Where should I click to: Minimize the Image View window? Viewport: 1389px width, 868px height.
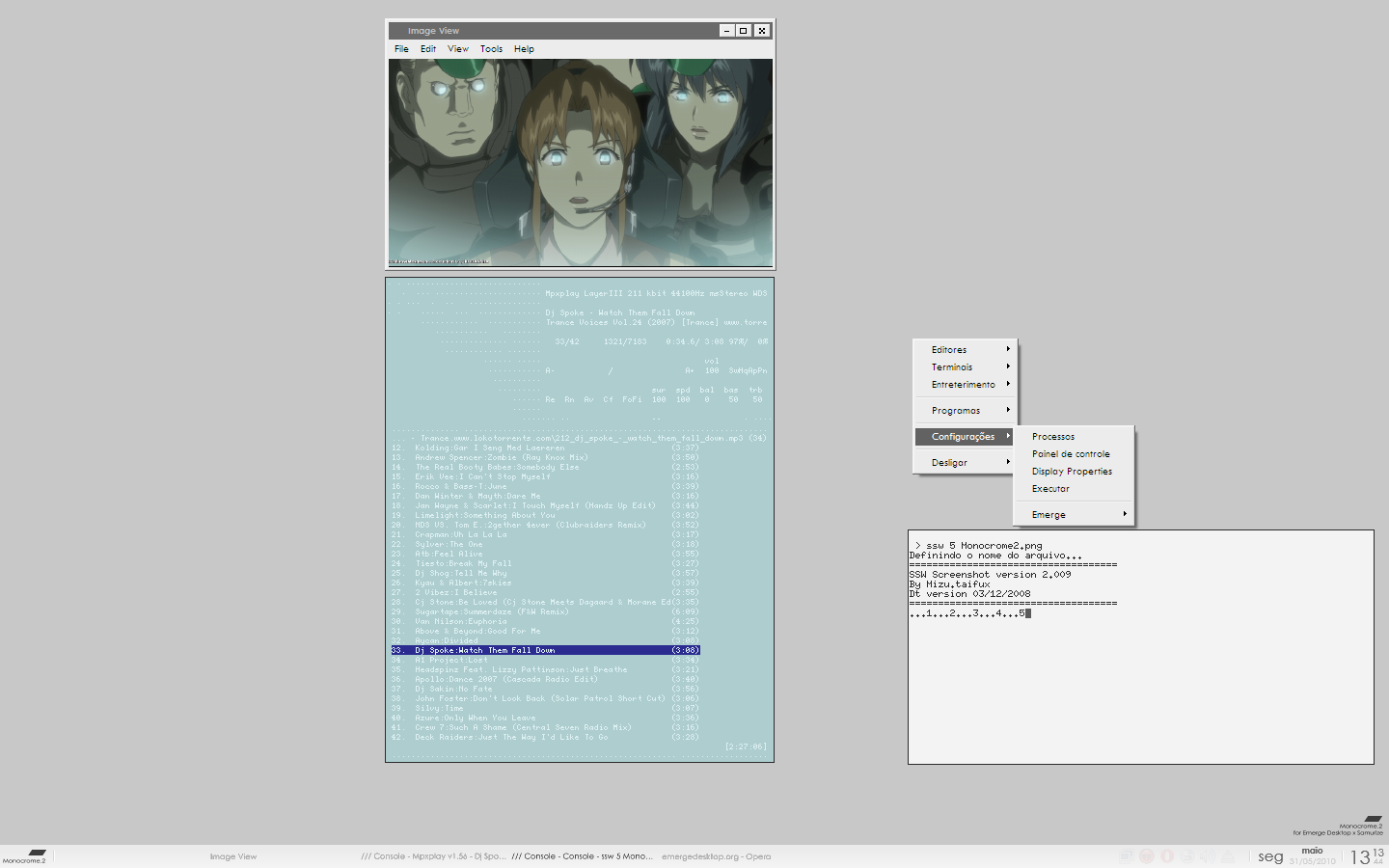726,31
